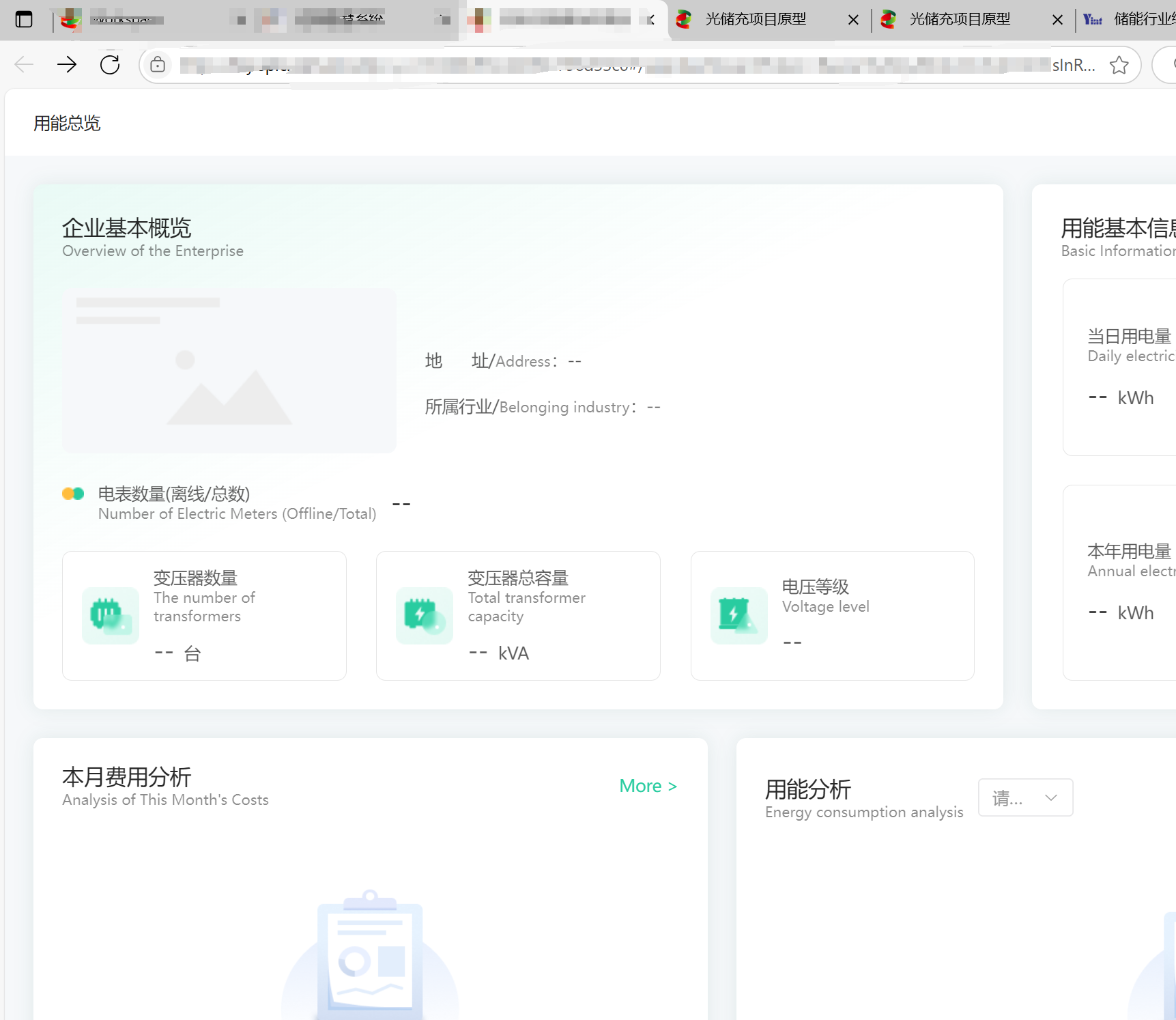Click the browser forward arrow button
The image size is (1176, 1020).
click(67, 65)
